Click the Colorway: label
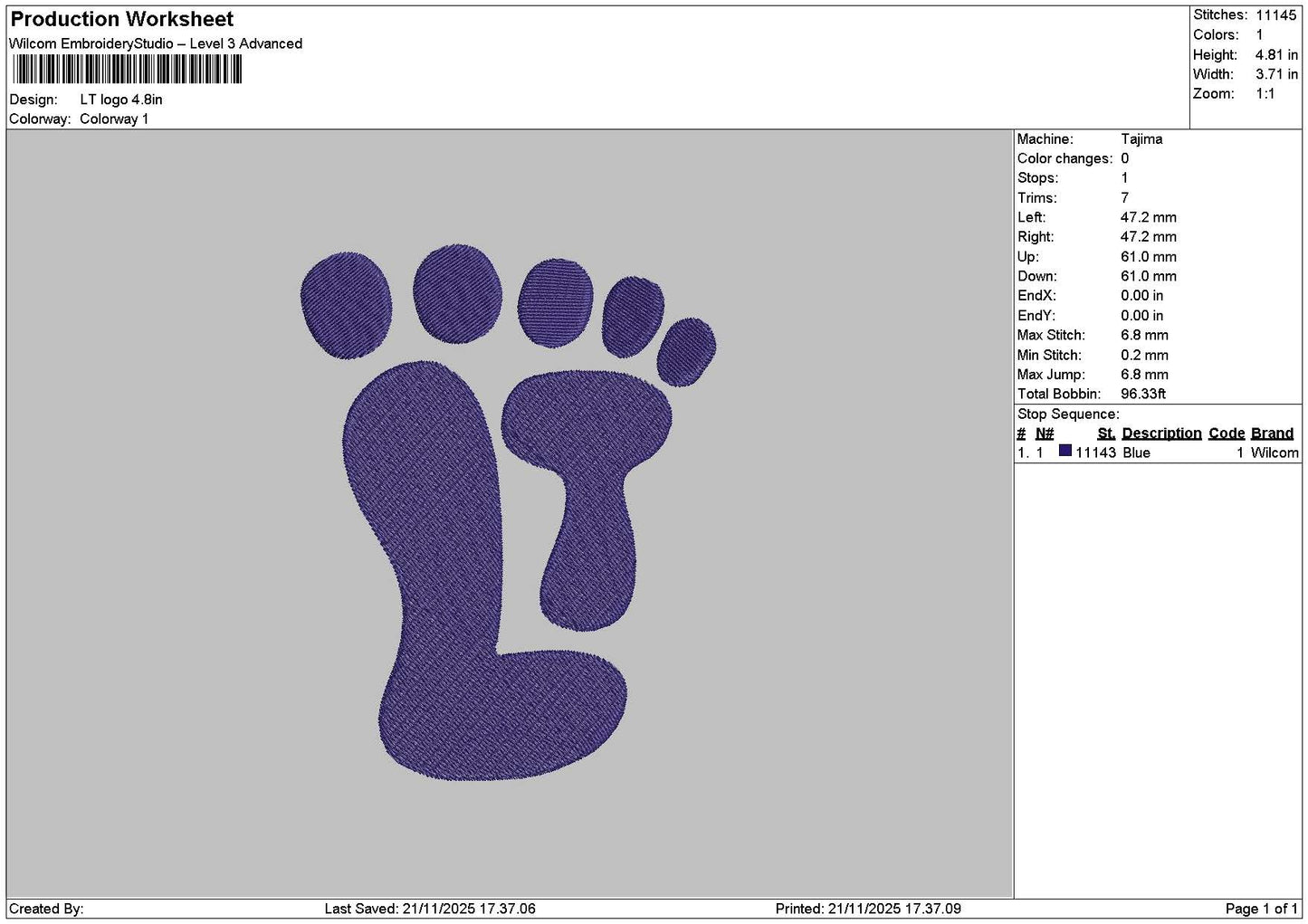Image resolution: width=1308 pixels, height=924 pixels. point(40,119)
